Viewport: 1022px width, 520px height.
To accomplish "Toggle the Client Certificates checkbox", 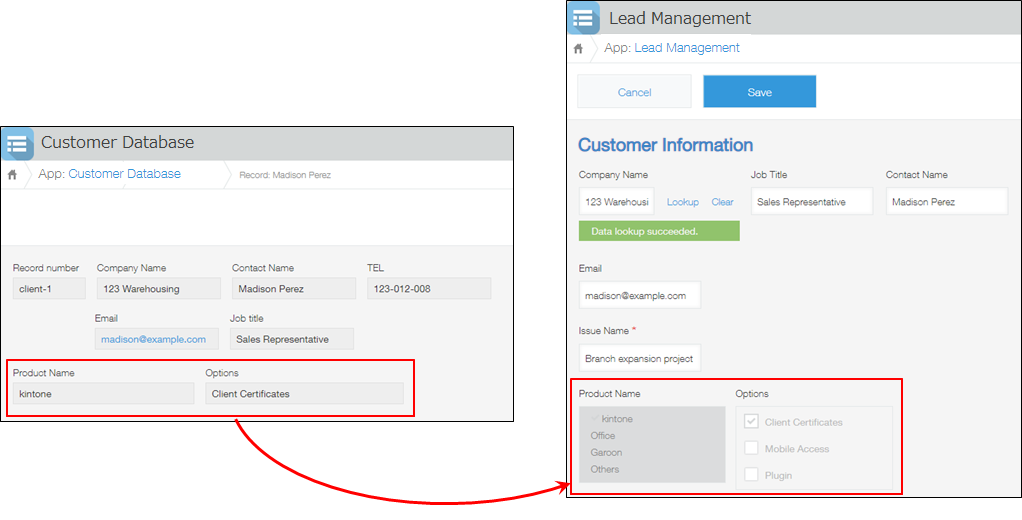I will tap(752, 422).
